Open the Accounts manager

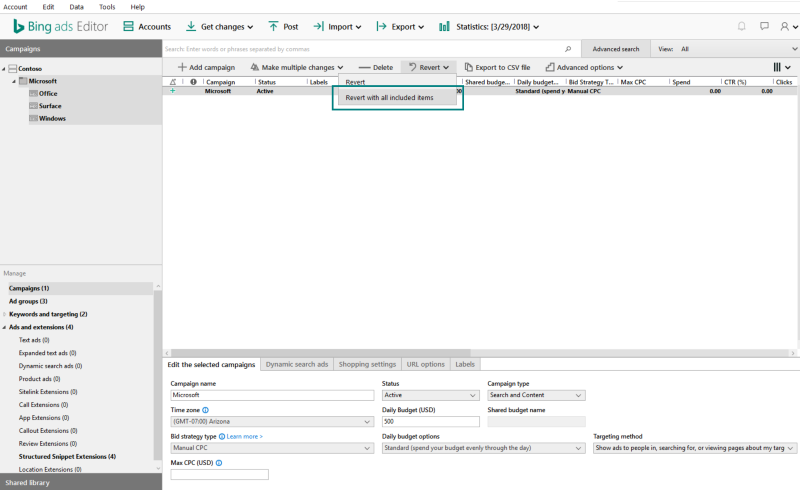point(147,27)
